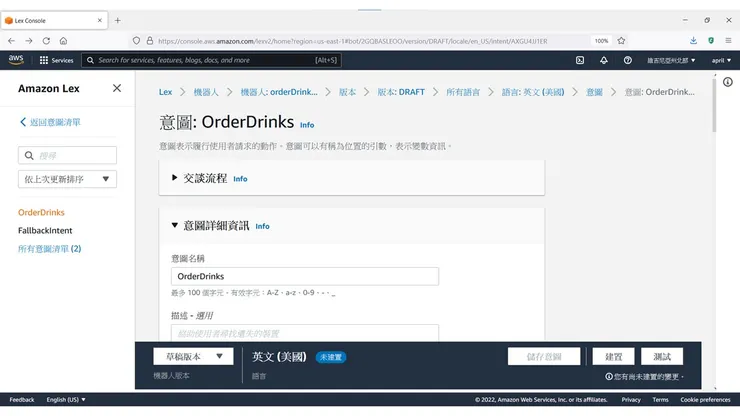Go back to intent list link
Screen dimensions: 740x416
click(x=50, y=122)
